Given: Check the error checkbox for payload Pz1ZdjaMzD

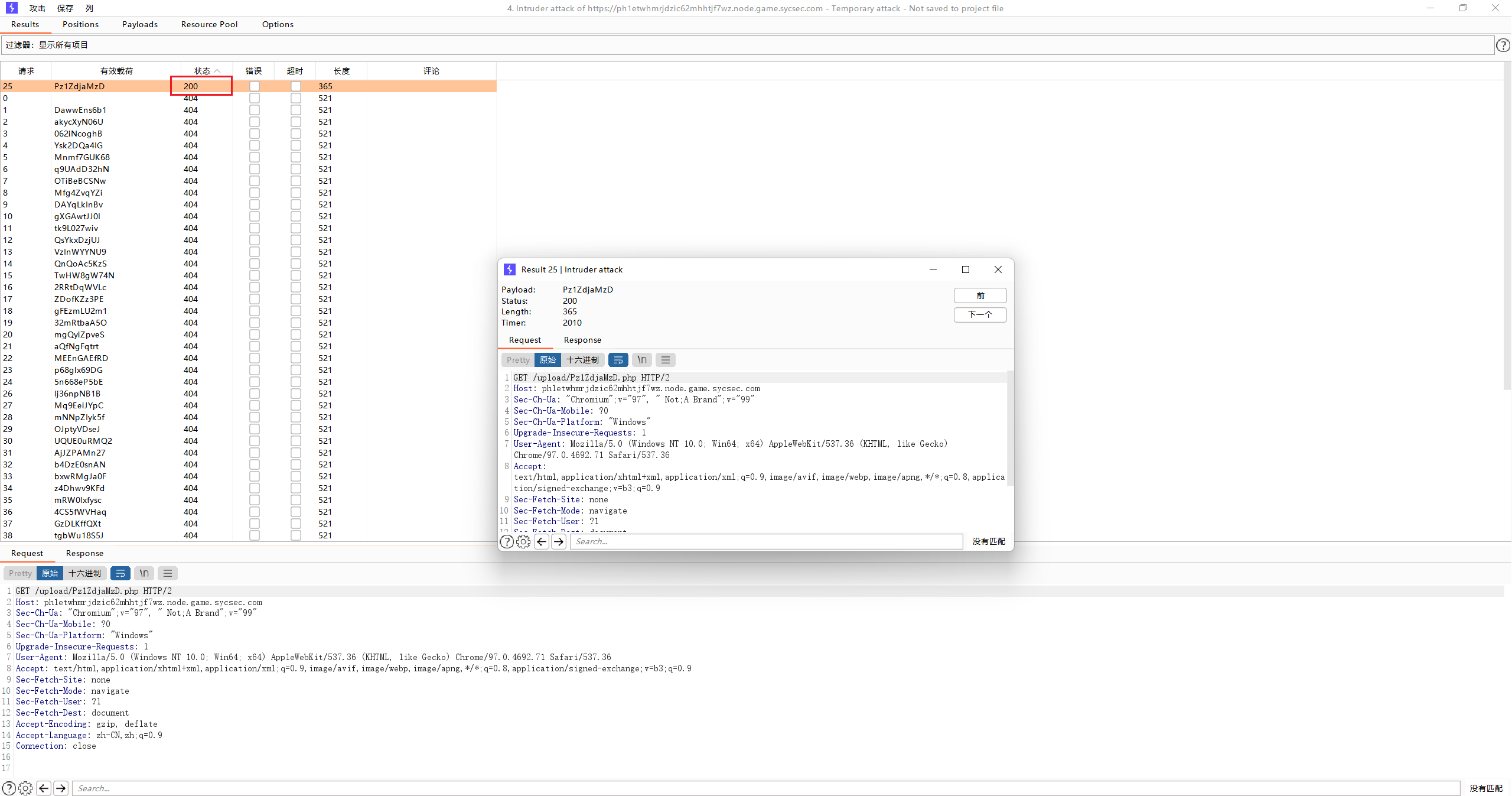Looking at the screenshot, I should point(255,86).
